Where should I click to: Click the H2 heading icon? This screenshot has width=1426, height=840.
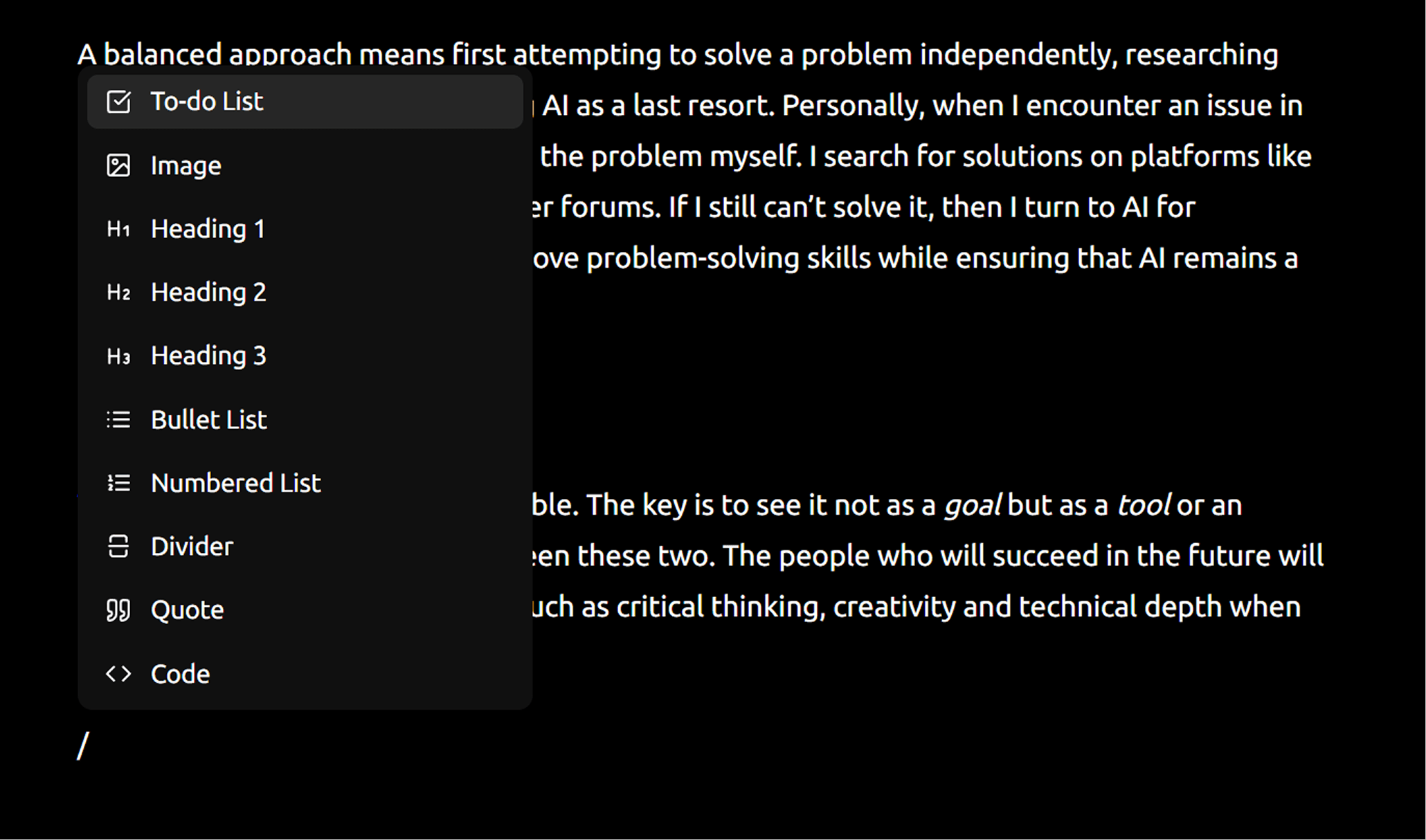pos(118,293)
